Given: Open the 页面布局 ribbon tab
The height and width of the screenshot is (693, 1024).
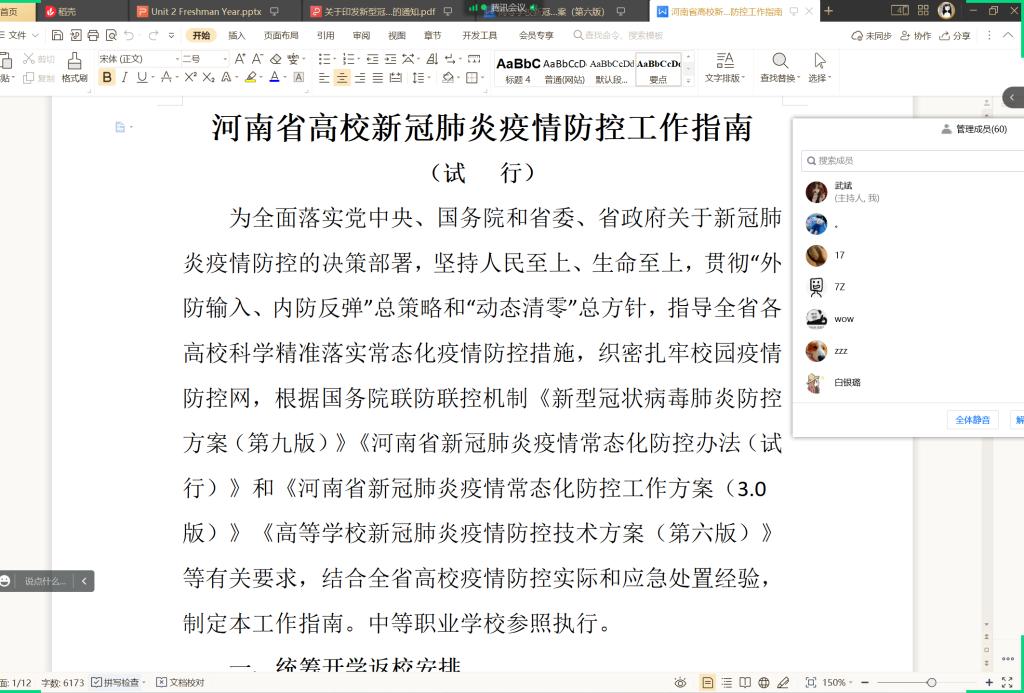Looking at the screenshot, I should point(281,35).
